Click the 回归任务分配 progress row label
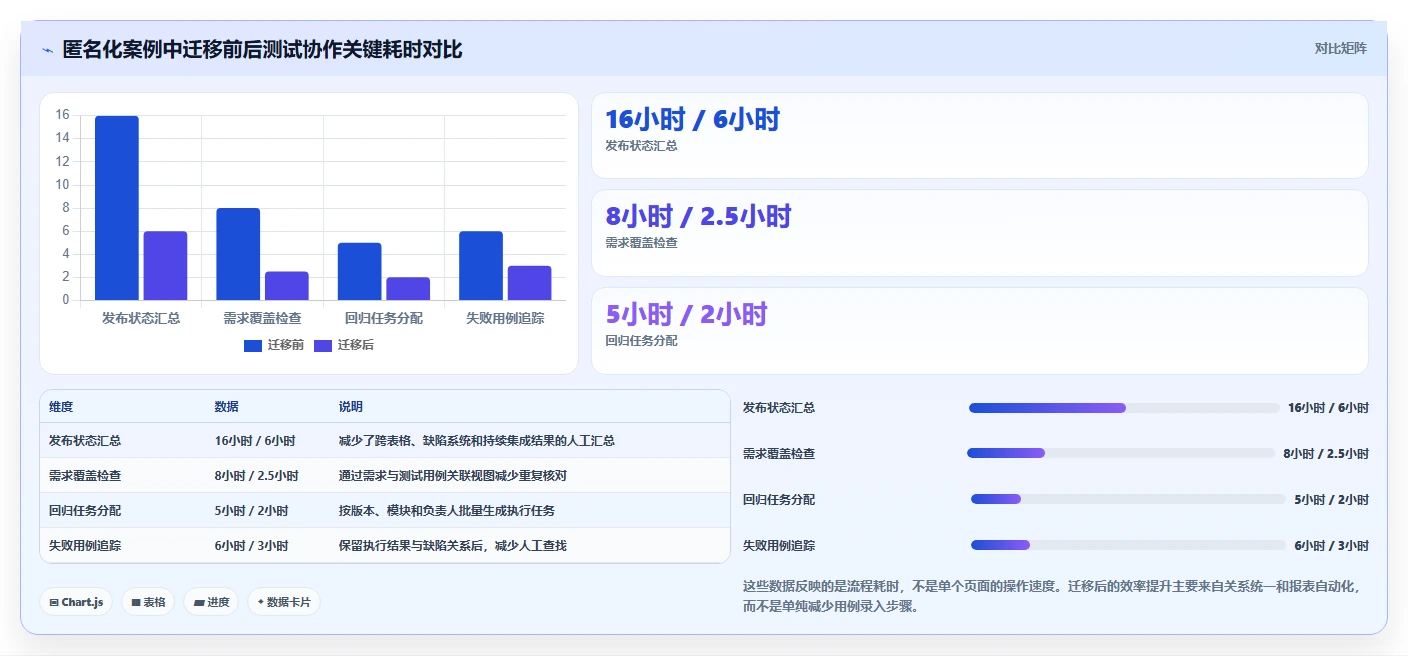Image resolution: width=1408 pixels, height=656 pixels. click(x=779, y=500)
